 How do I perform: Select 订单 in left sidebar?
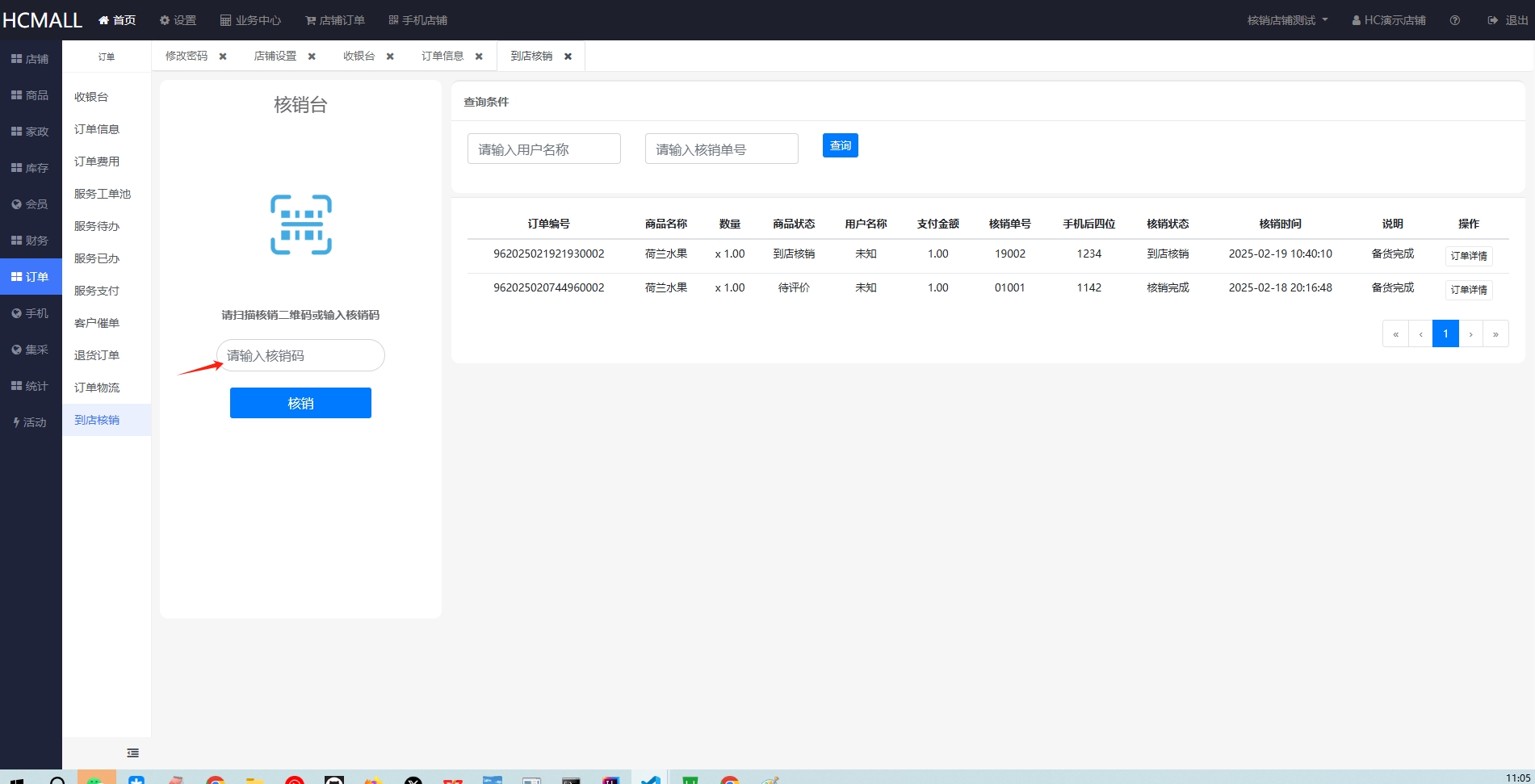pos(31,277)
